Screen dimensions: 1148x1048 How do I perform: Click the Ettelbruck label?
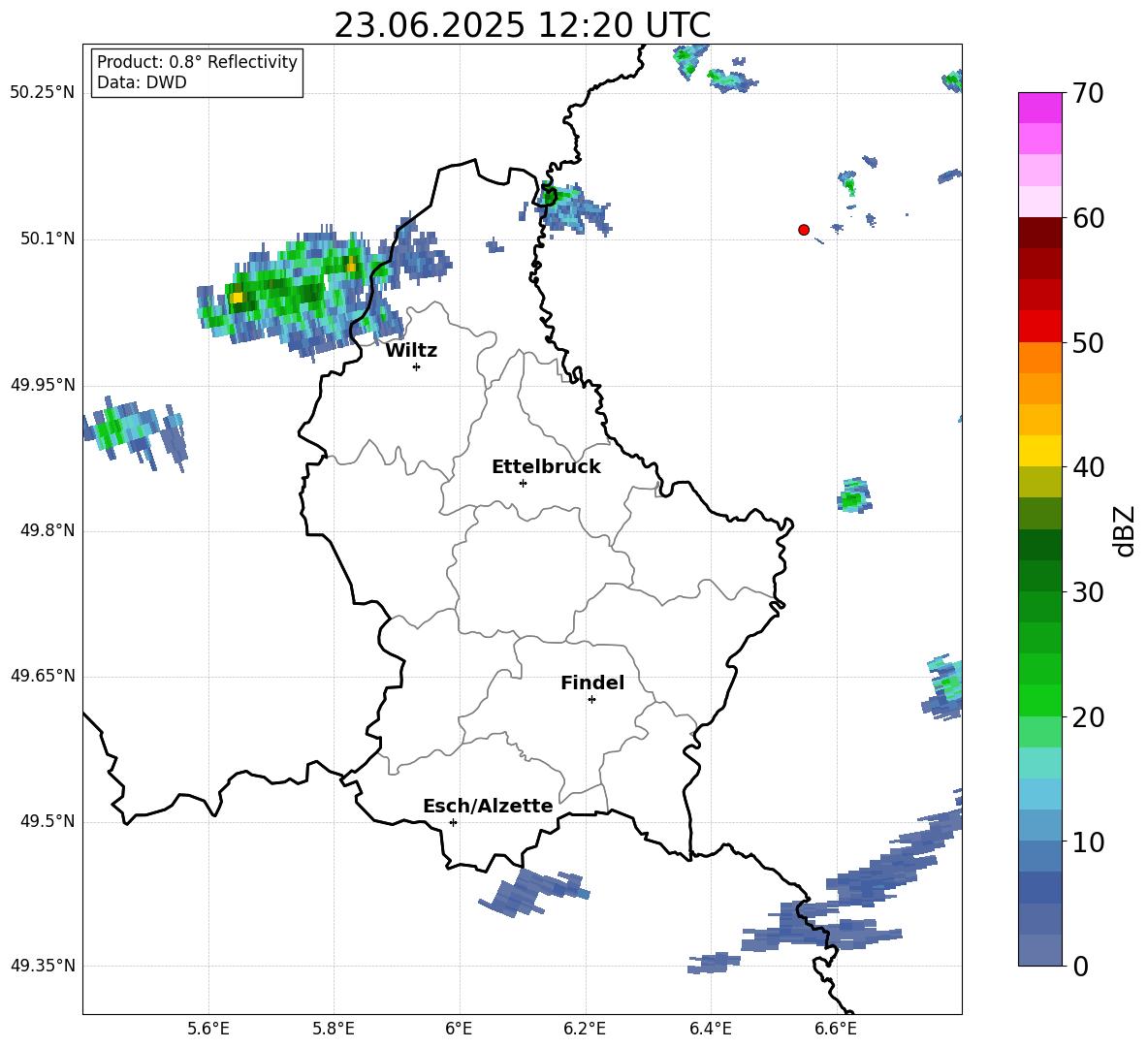546,467
